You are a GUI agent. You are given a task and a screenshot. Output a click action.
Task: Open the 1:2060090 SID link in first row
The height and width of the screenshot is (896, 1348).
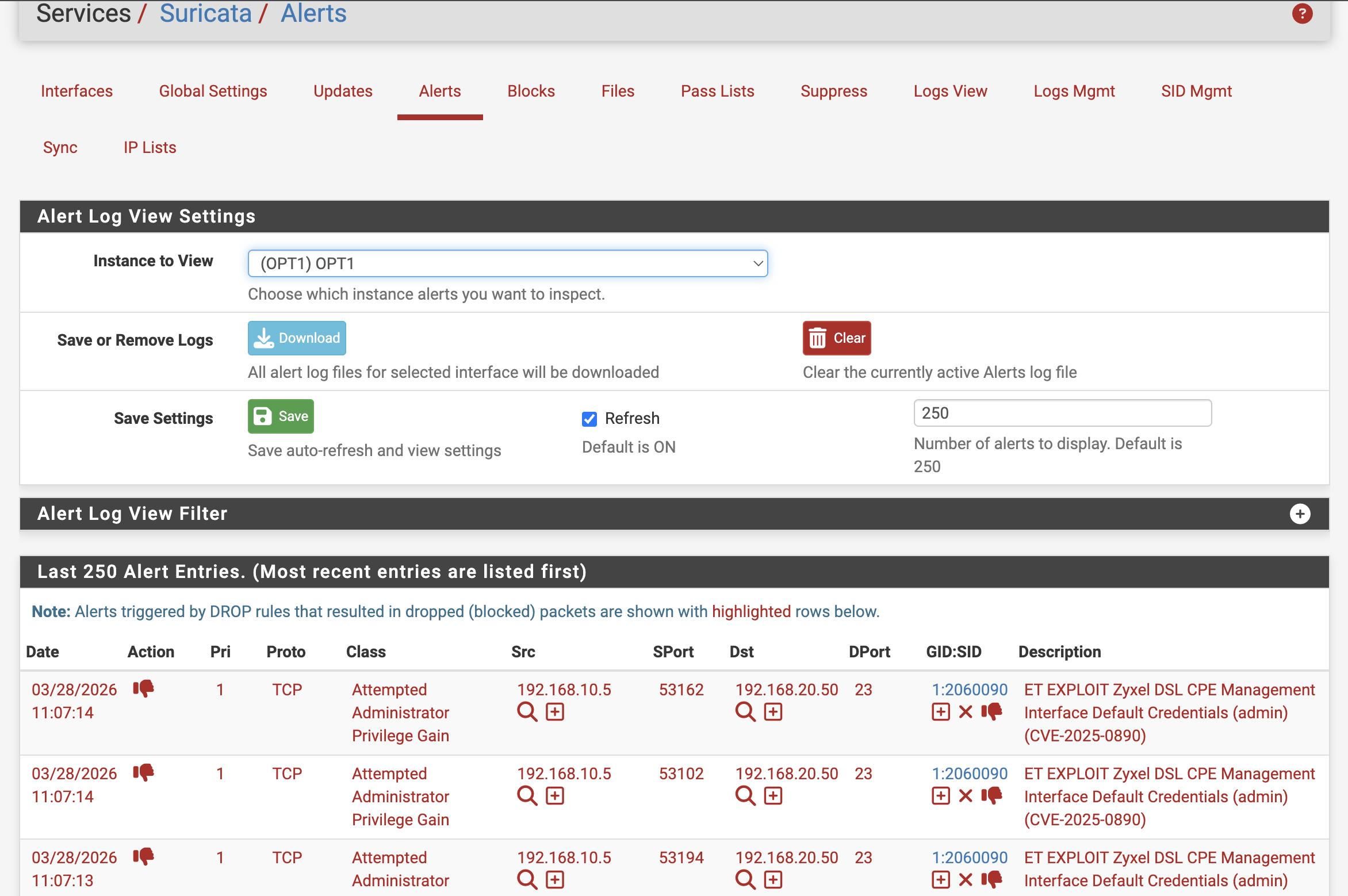[969, 690]
